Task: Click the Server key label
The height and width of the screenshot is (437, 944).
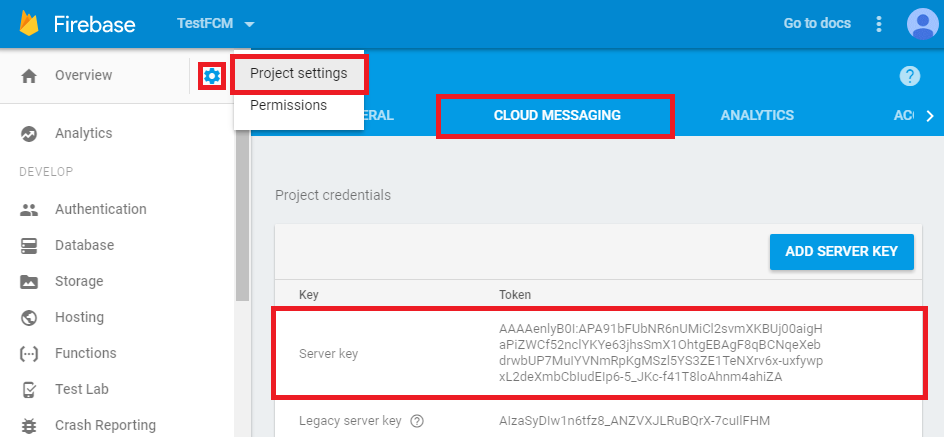Action: (x=329, y=354)
